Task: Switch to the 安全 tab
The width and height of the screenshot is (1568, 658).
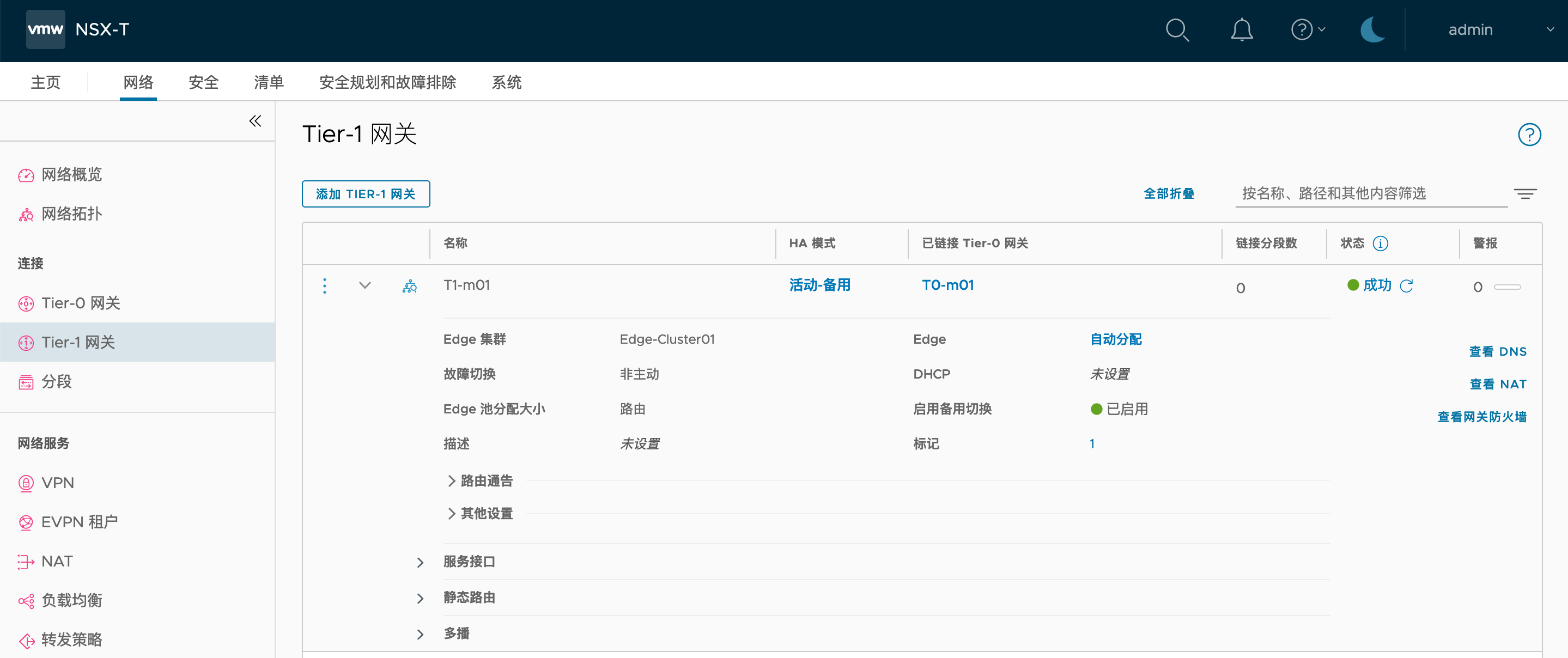Action: tap(203, 82)
